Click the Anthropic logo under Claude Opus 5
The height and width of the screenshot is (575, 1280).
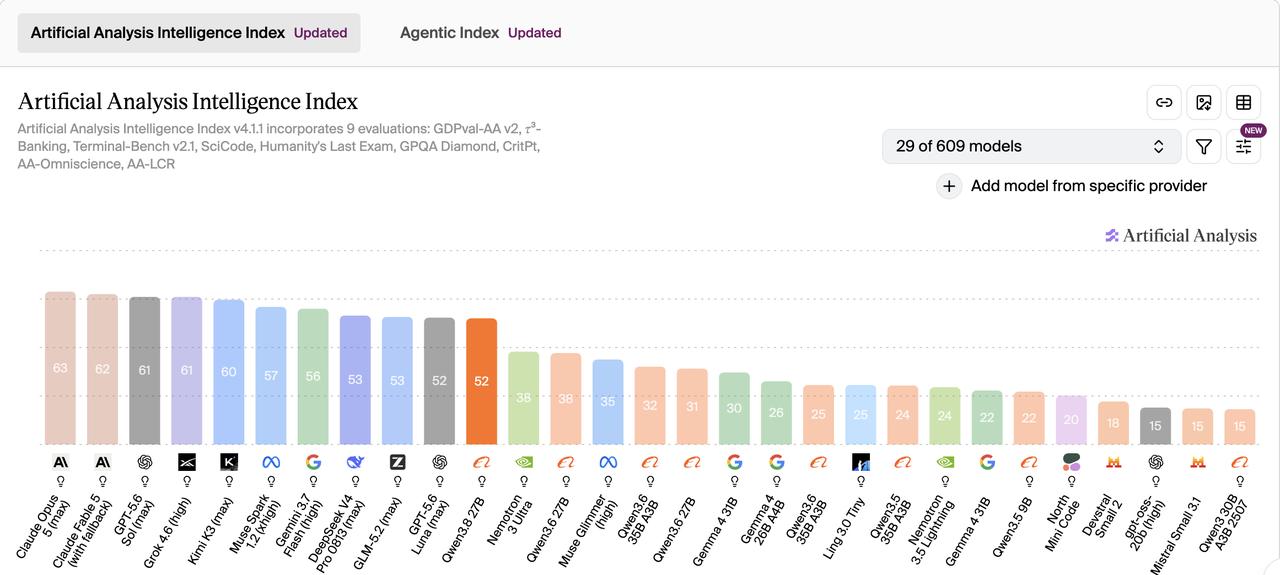60,462
